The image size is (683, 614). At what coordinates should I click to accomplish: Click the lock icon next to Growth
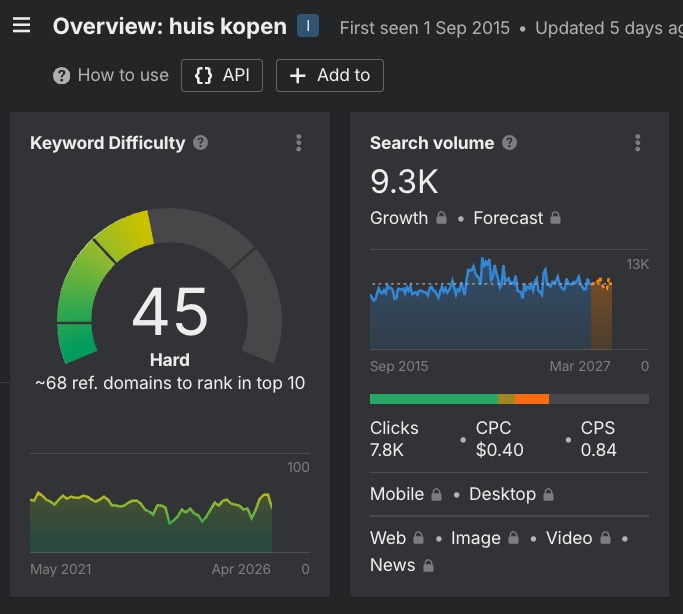(441, 217)
